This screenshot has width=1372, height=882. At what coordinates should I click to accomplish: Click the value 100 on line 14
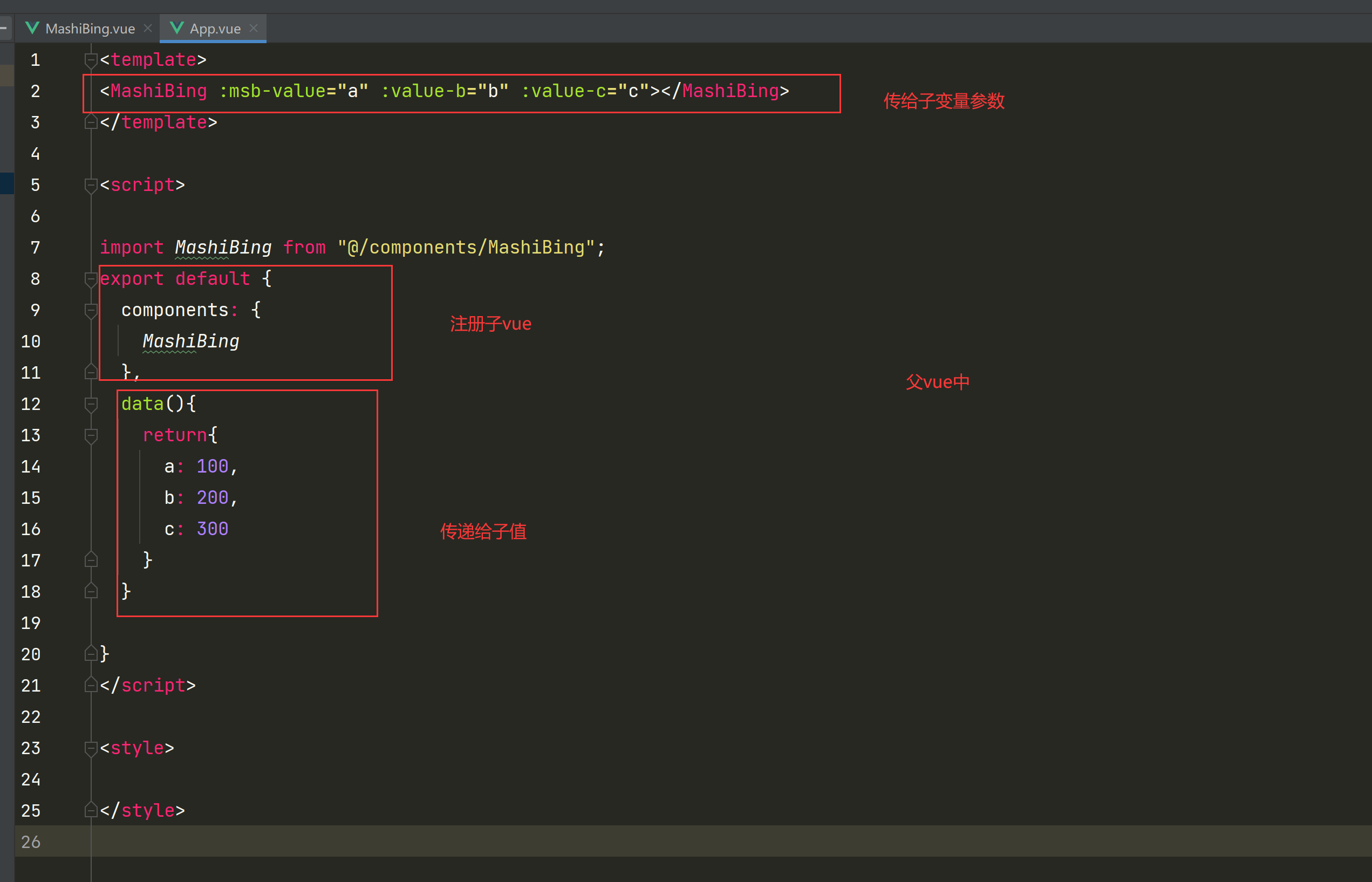[x=213, y=466]
